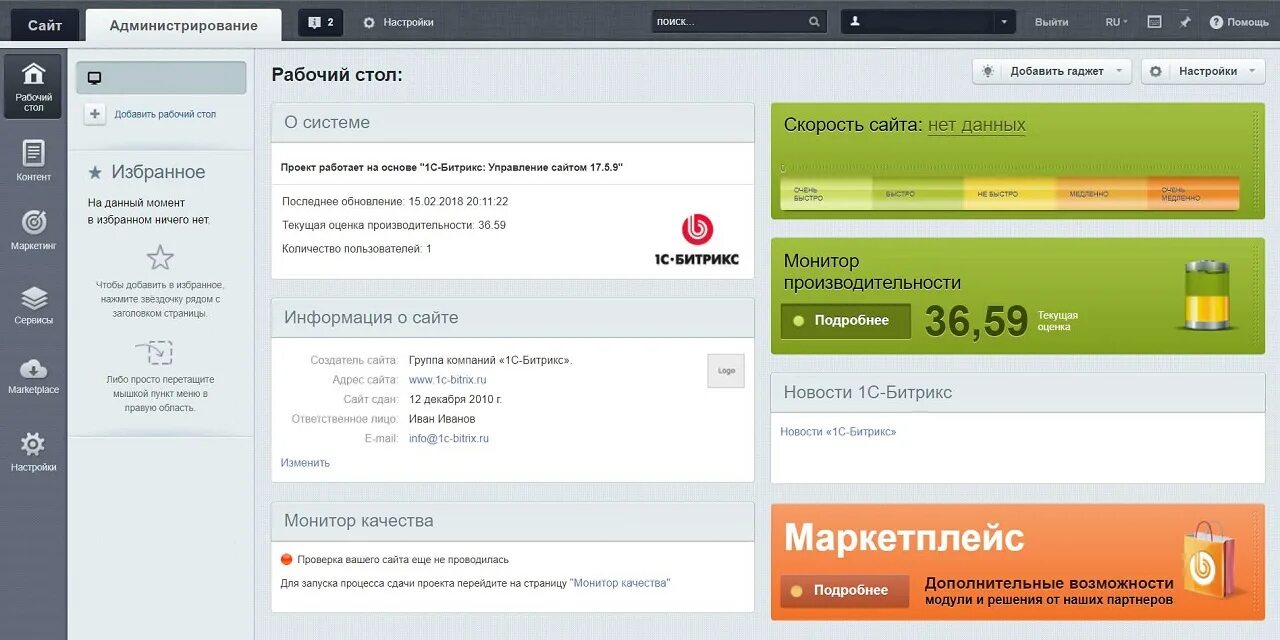Open Помощь help

(x=1239, y=22)
